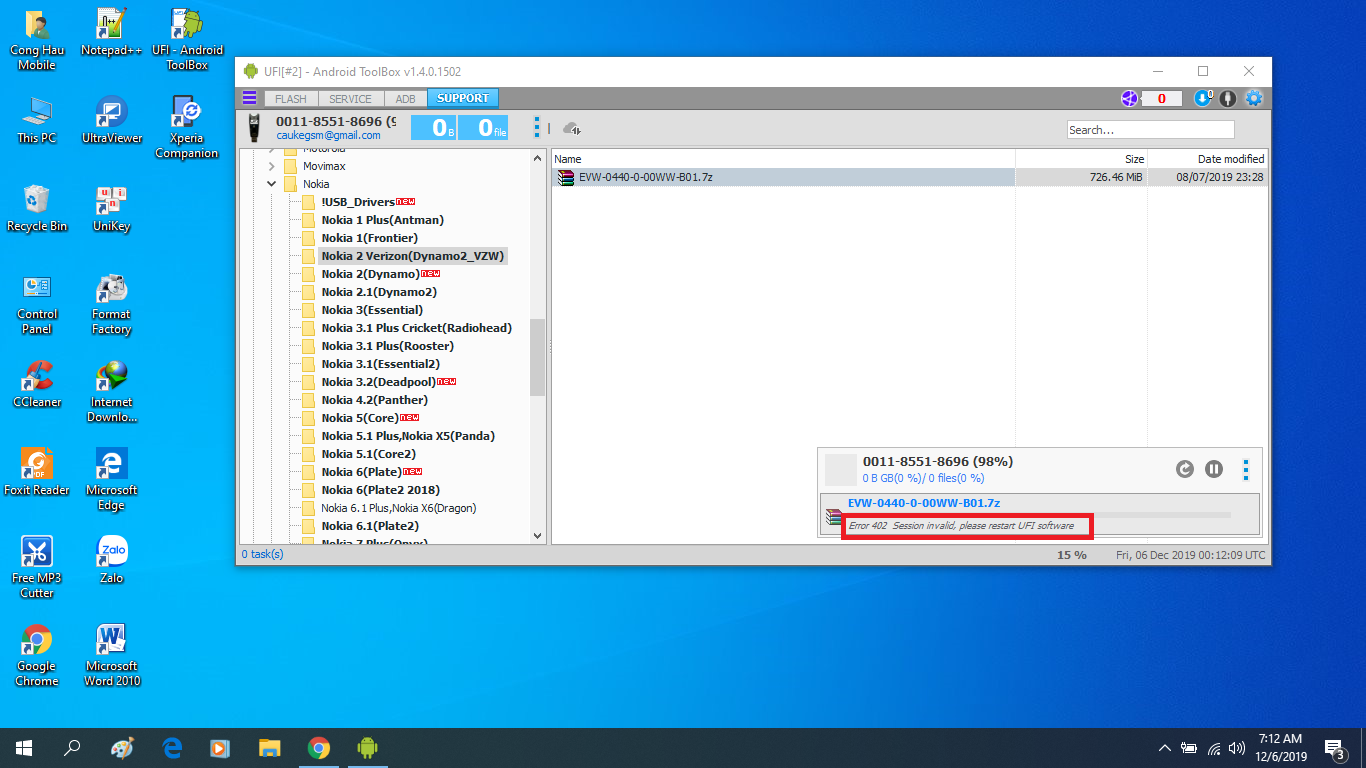Viewport: 1366px width, 768px height.
Task: Open UFI settings gear icon
Action: coord(1253,98)
